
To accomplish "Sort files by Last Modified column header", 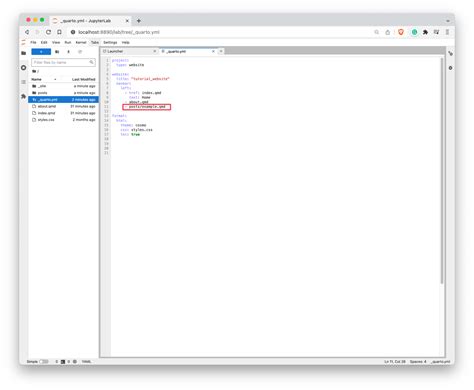I will [84, 79].
